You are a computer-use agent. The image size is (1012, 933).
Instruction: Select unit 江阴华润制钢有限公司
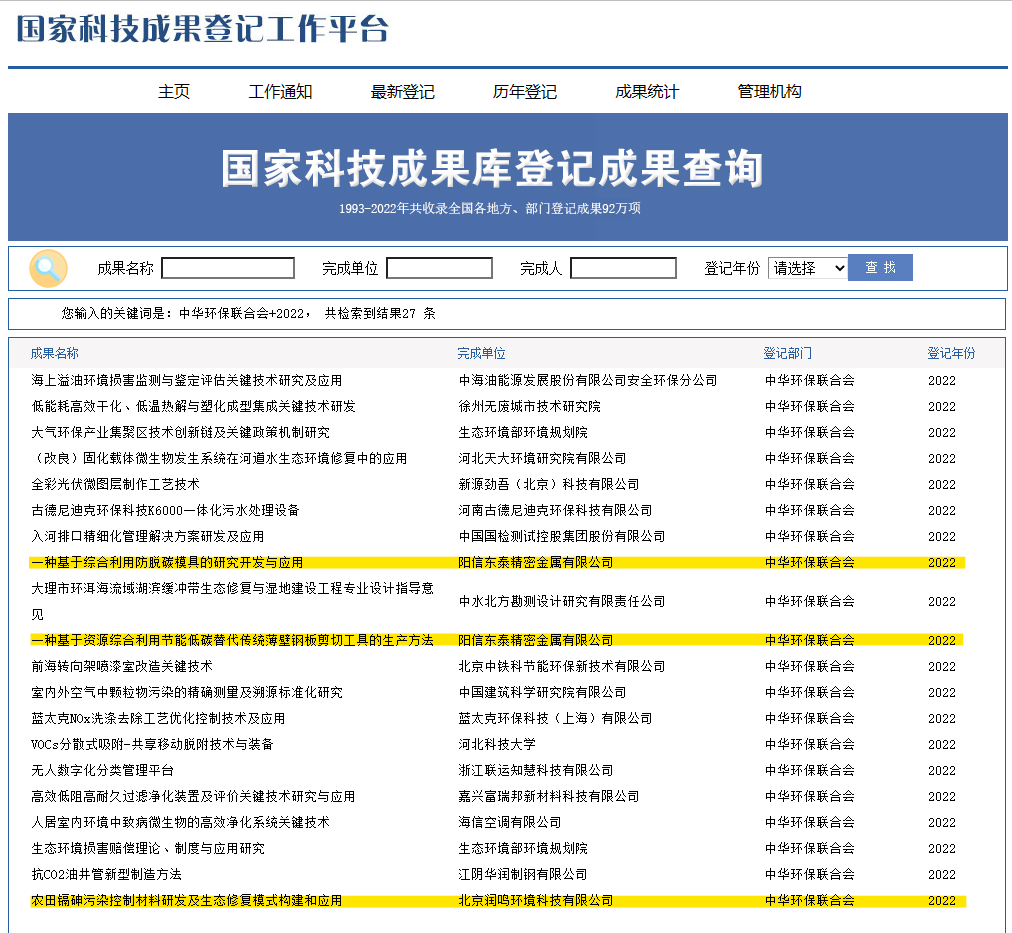[x=523, y=875]
